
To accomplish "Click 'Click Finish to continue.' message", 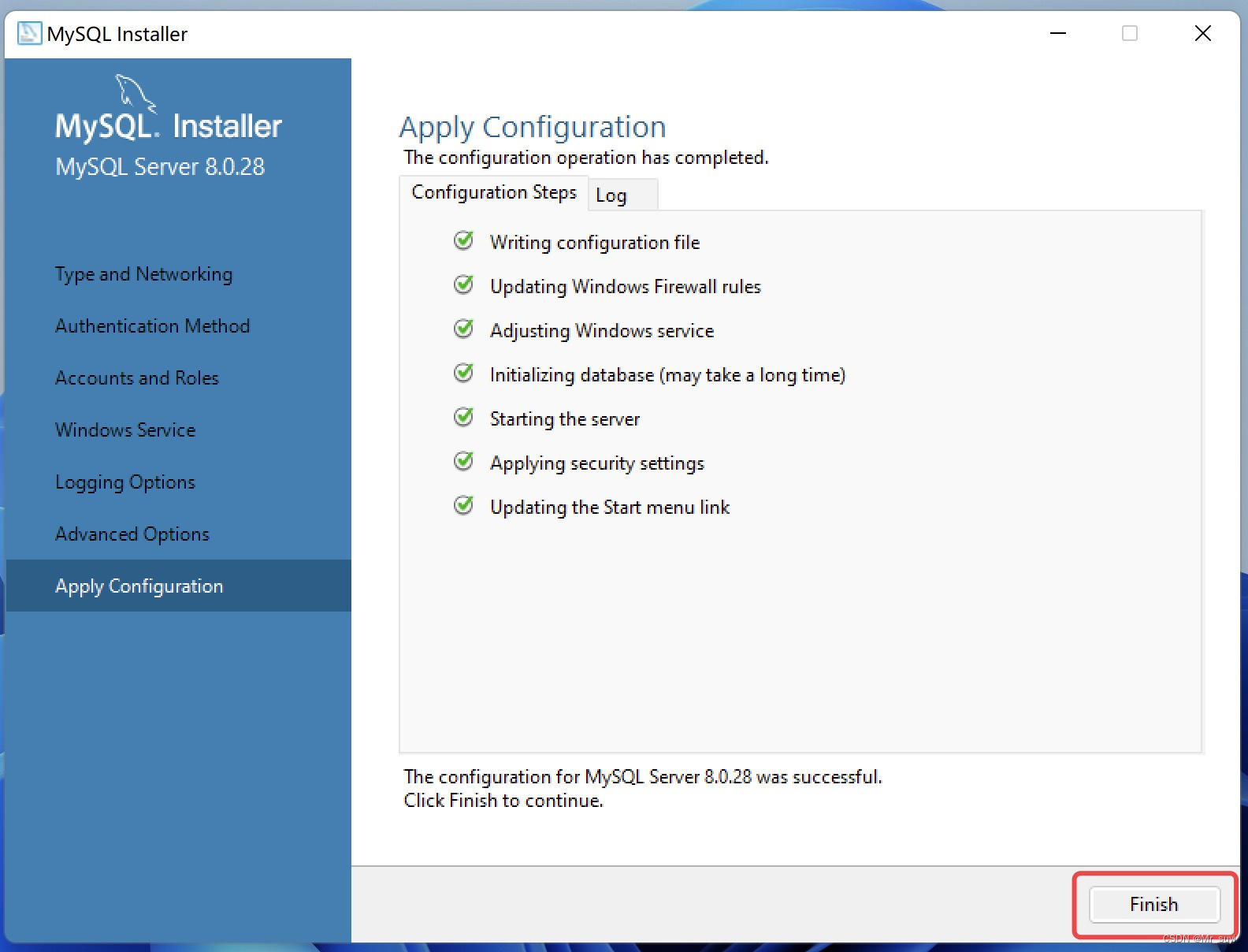I will click(x=503, y=801).
